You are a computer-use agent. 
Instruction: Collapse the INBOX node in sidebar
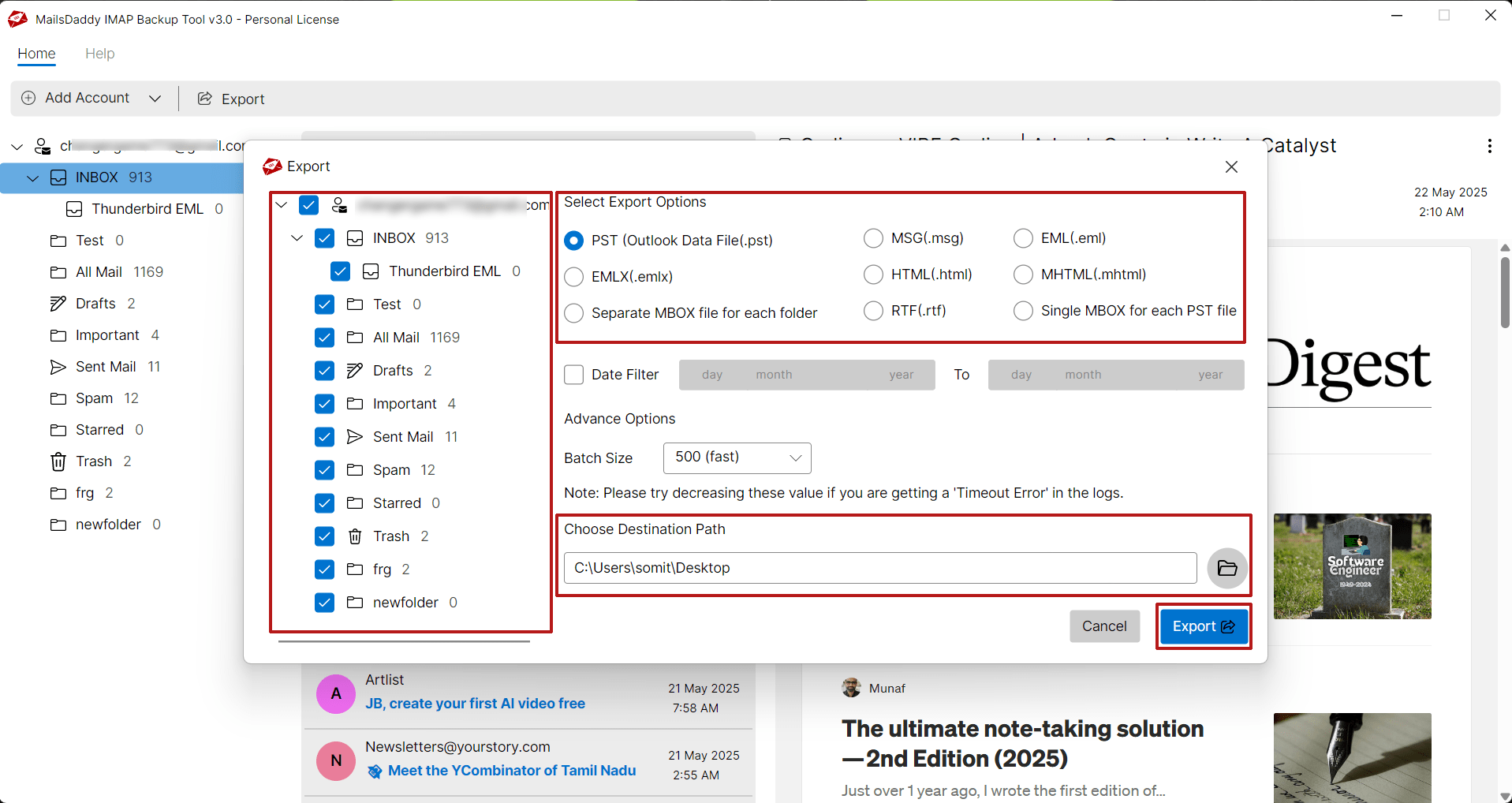[x=32, y=178]
